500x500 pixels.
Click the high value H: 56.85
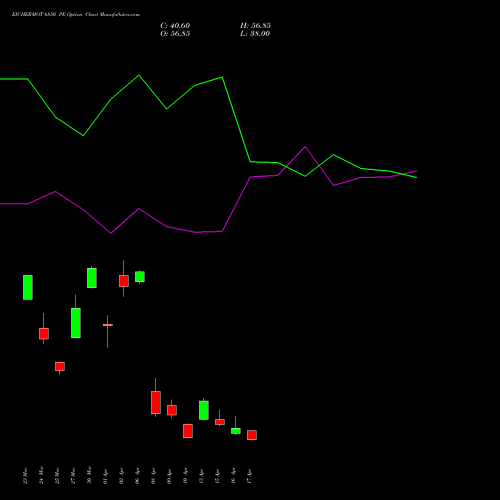255,26
